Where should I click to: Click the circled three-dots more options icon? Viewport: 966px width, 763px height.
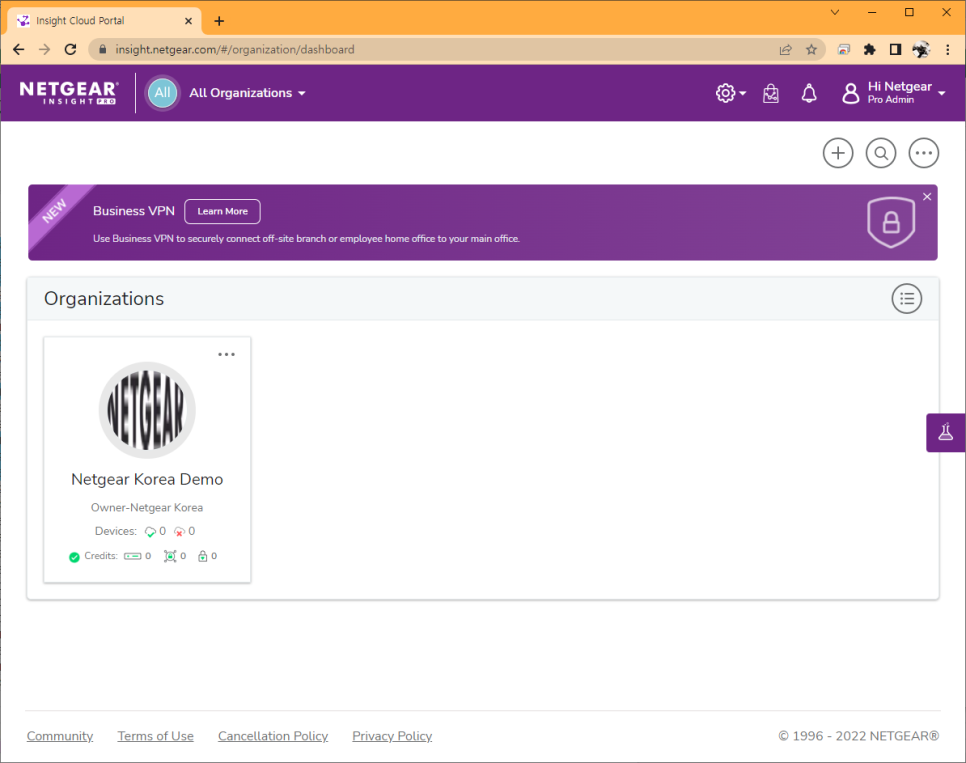pyautogui.click(x=923, y=153)
